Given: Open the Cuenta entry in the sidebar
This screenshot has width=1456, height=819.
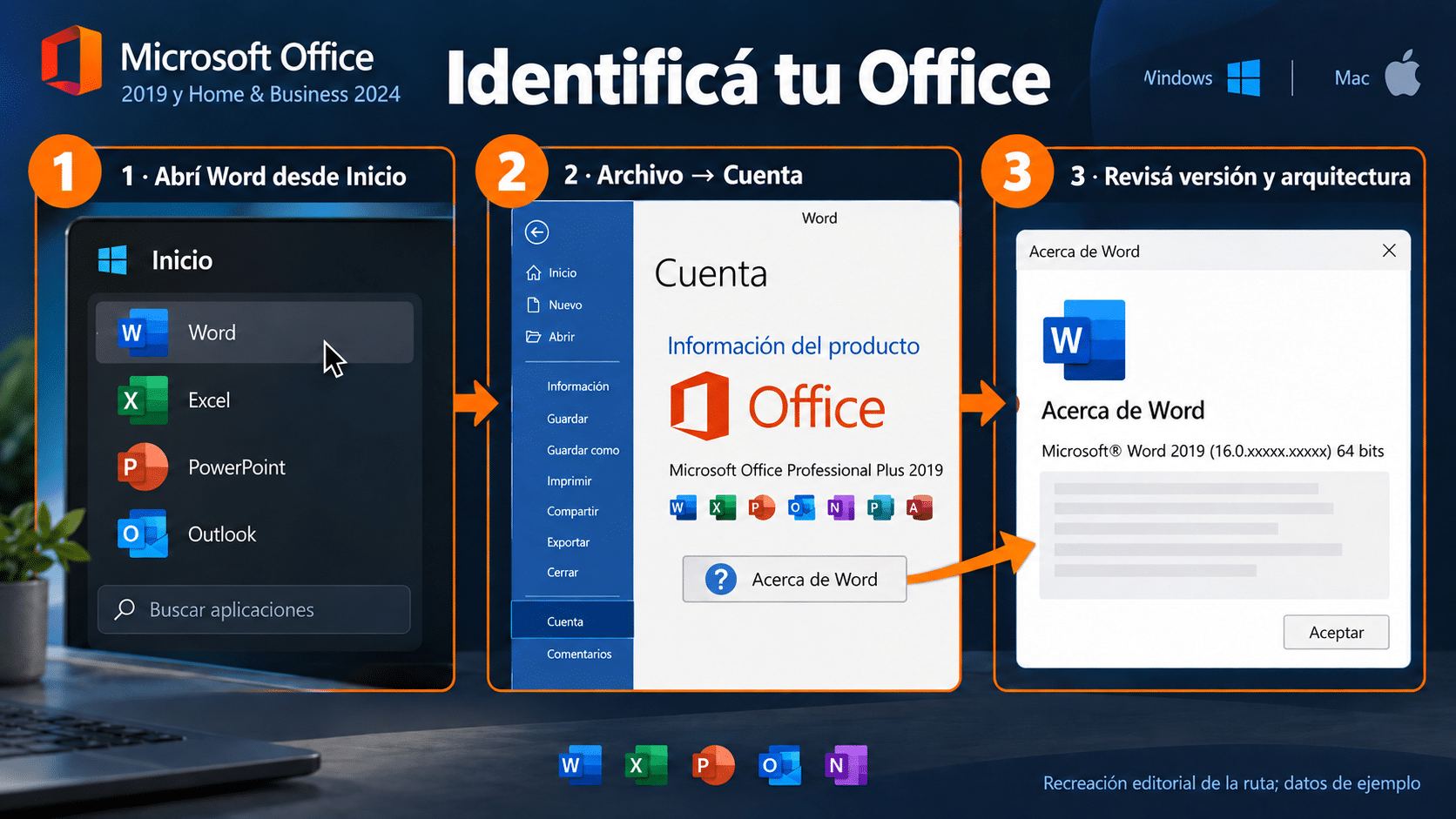Looking at the screenshot, I should [x=572, y=621].
